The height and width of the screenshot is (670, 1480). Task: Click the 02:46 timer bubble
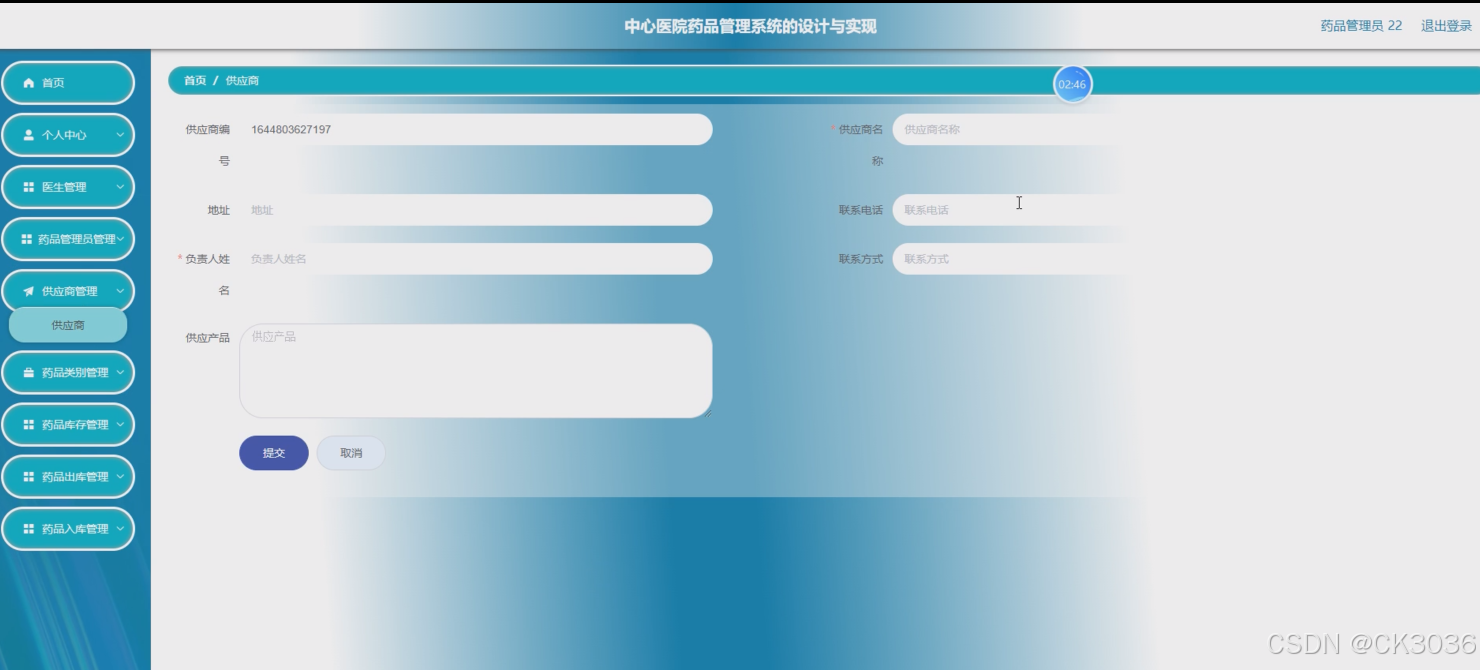tap(1072, 84)
